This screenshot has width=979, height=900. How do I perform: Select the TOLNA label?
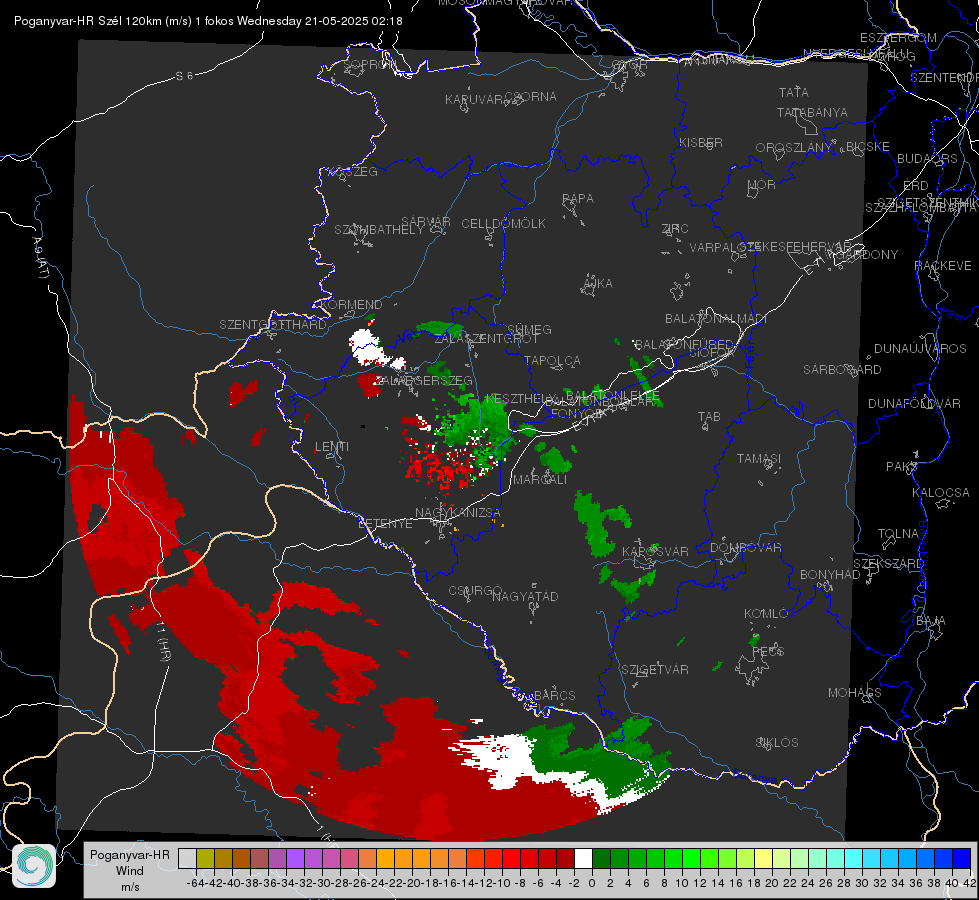[898, 534]
